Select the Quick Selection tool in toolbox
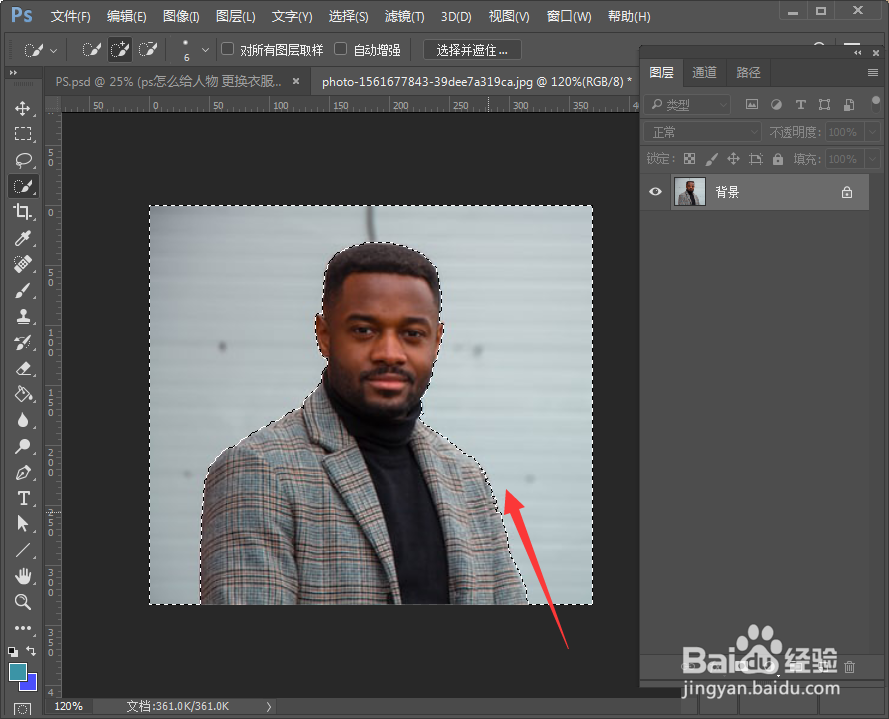Screen dimensions: 889x719 [x=23, y=186]
